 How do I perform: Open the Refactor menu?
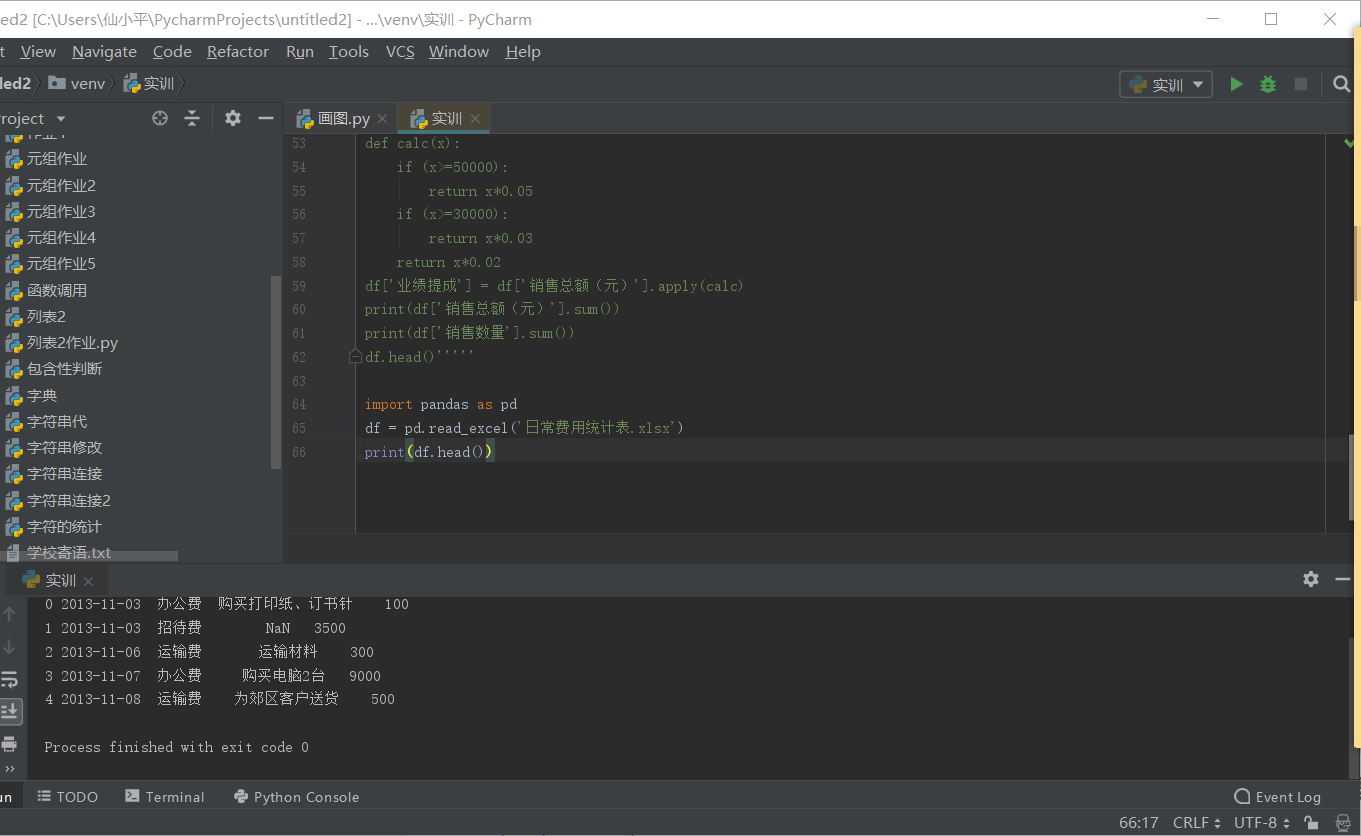click(238, 52)
